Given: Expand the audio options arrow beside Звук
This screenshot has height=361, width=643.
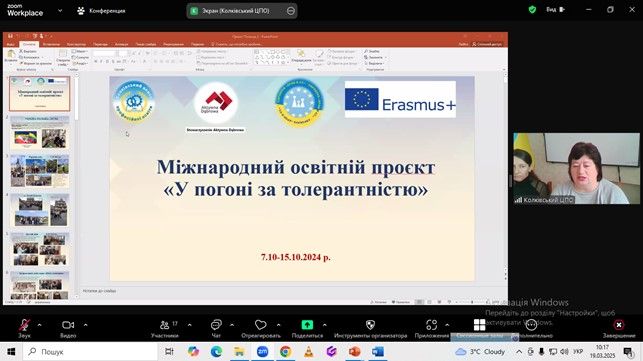Looking at the screenshot, I should point(40,325).
